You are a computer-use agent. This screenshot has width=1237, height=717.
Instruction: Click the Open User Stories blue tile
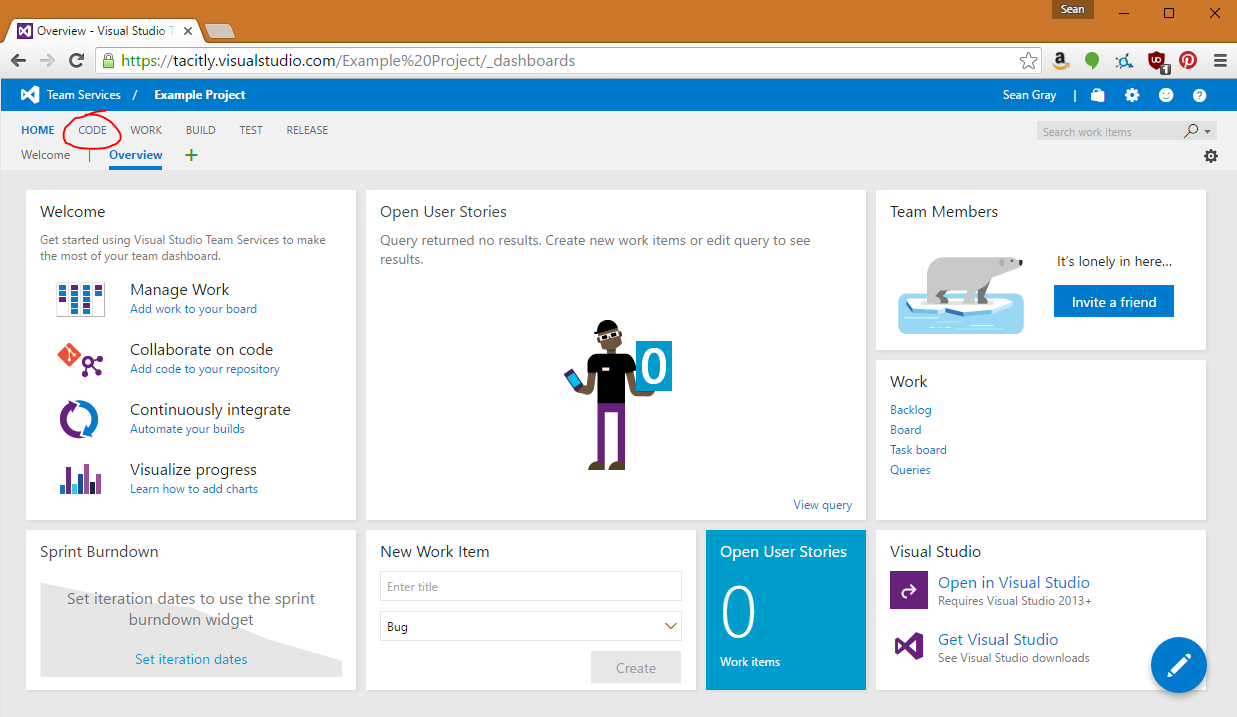coord(785,610)
